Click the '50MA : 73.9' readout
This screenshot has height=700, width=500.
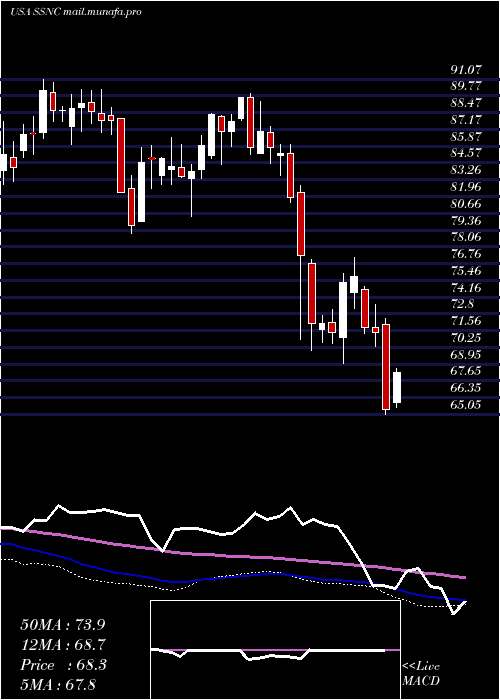[x=62, y=625]
